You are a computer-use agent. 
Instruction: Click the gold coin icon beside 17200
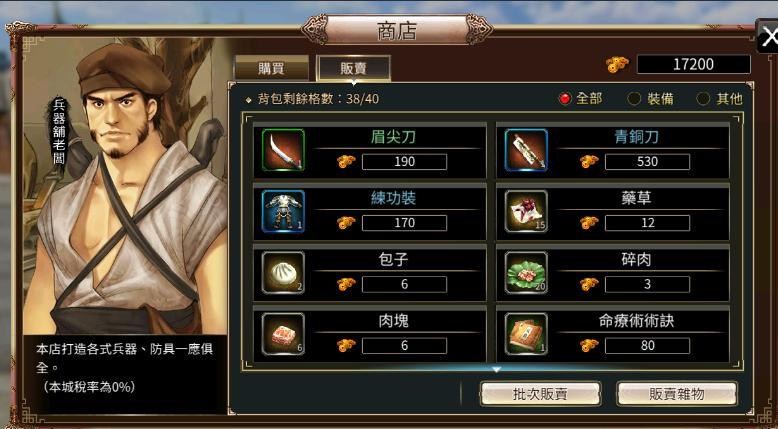(617, 64)
